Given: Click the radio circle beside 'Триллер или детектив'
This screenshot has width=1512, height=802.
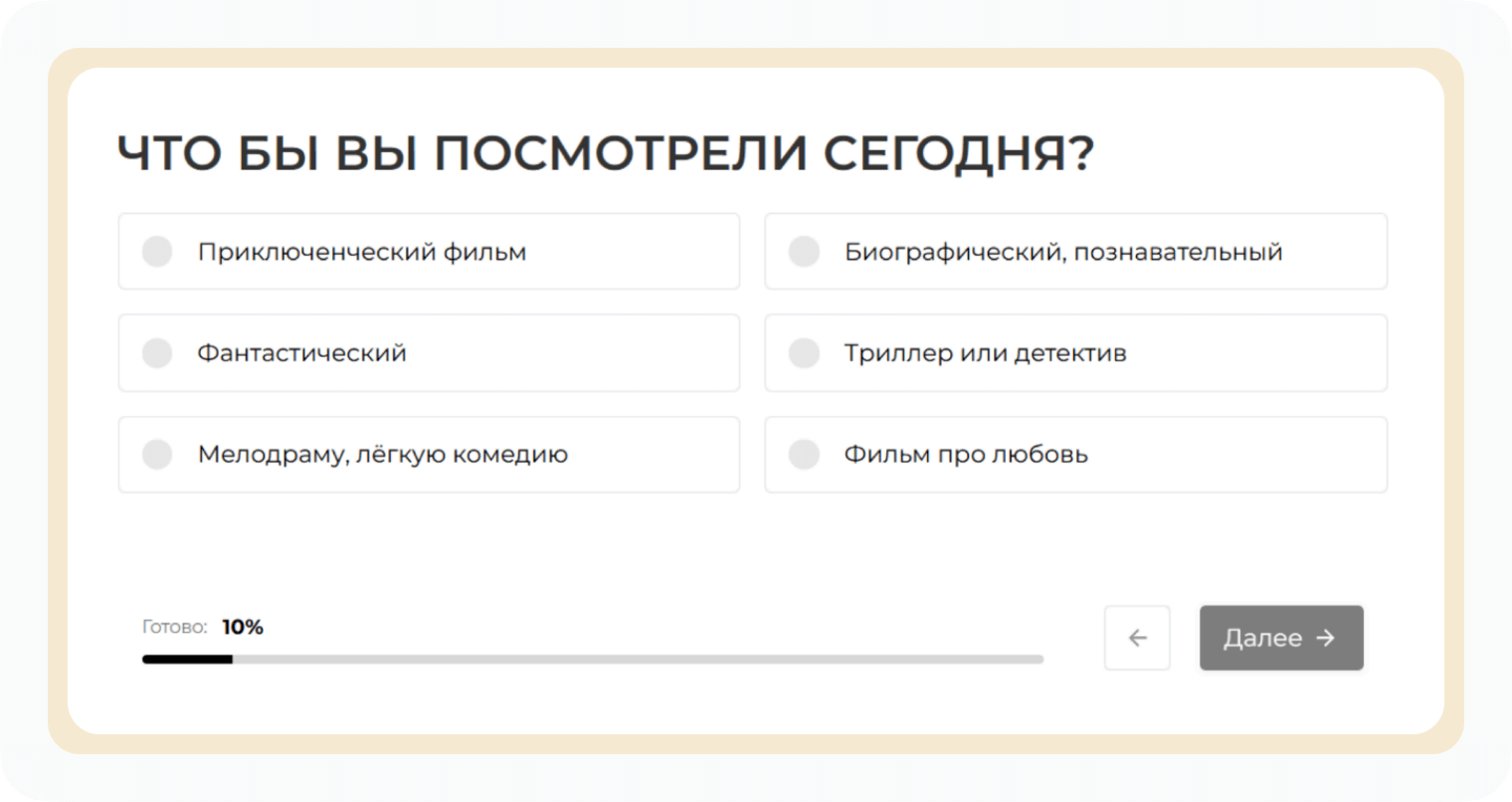Looking at the screenshot, I should coord(804,353).
